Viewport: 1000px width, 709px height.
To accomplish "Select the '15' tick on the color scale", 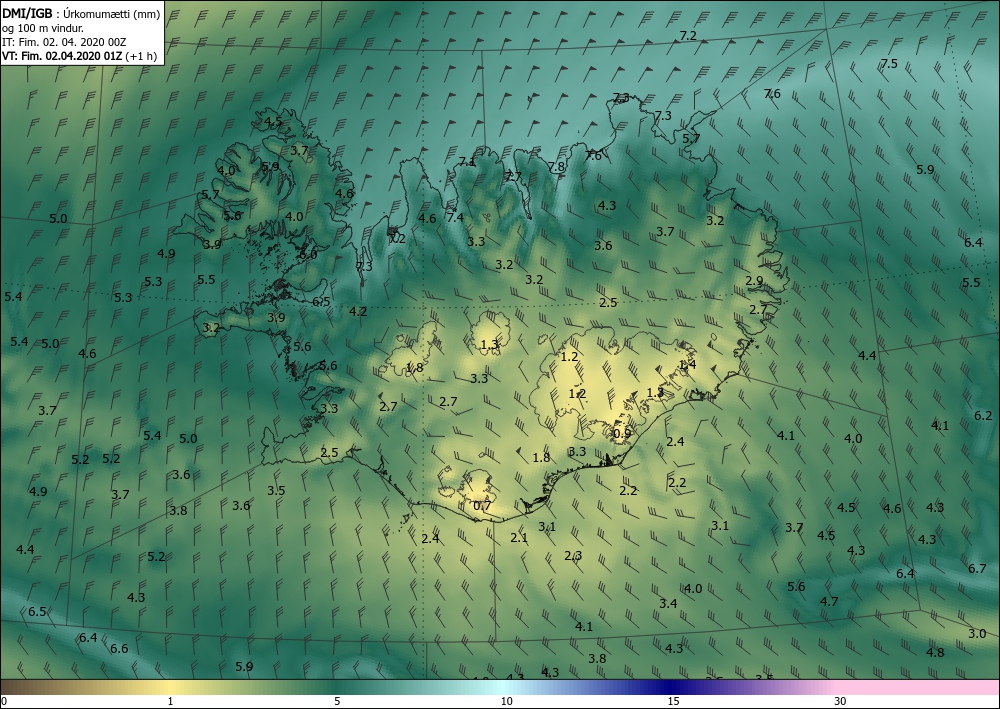I will (x=673, y=701).
